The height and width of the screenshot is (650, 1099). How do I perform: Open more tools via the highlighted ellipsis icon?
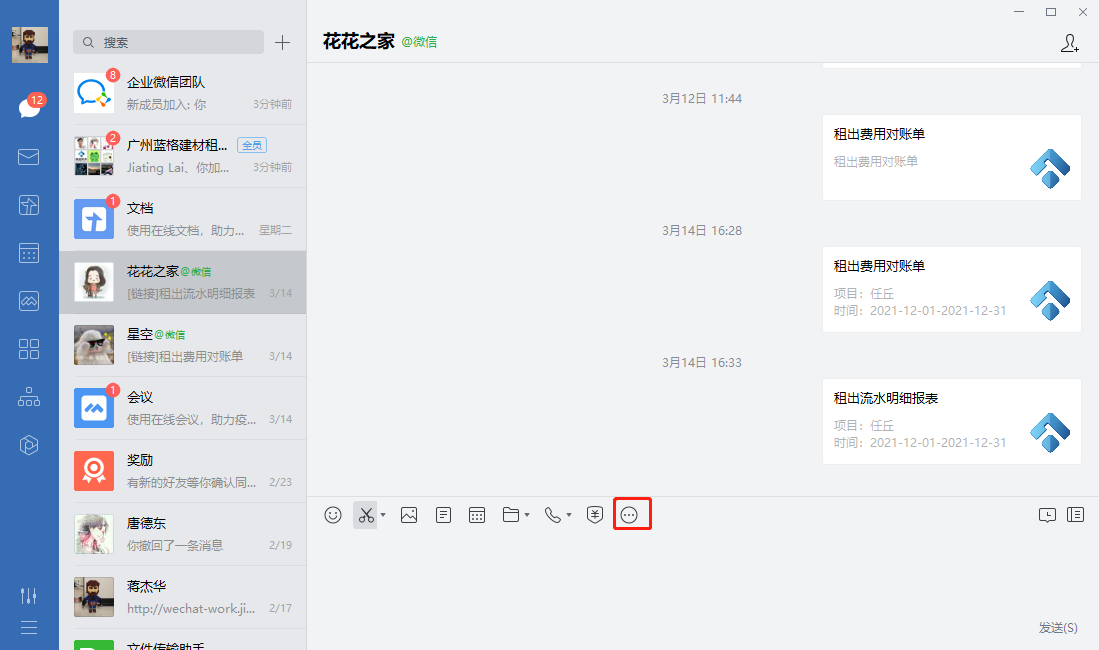(631, 515)
